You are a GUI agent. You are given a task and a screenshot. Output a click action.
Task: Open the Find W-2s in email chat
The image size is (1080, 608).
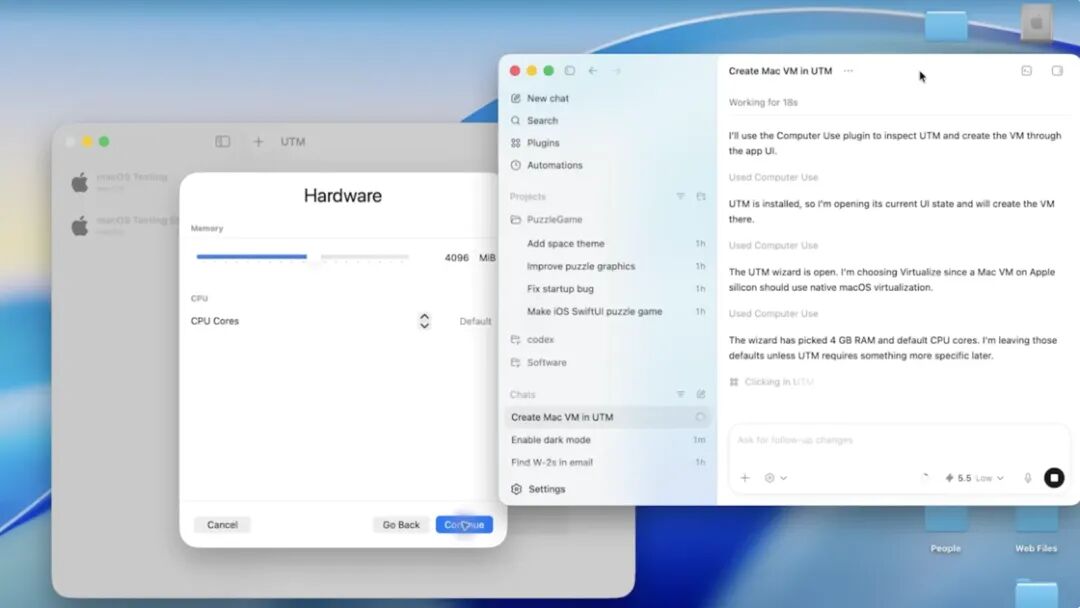click(x=608, y=463)
